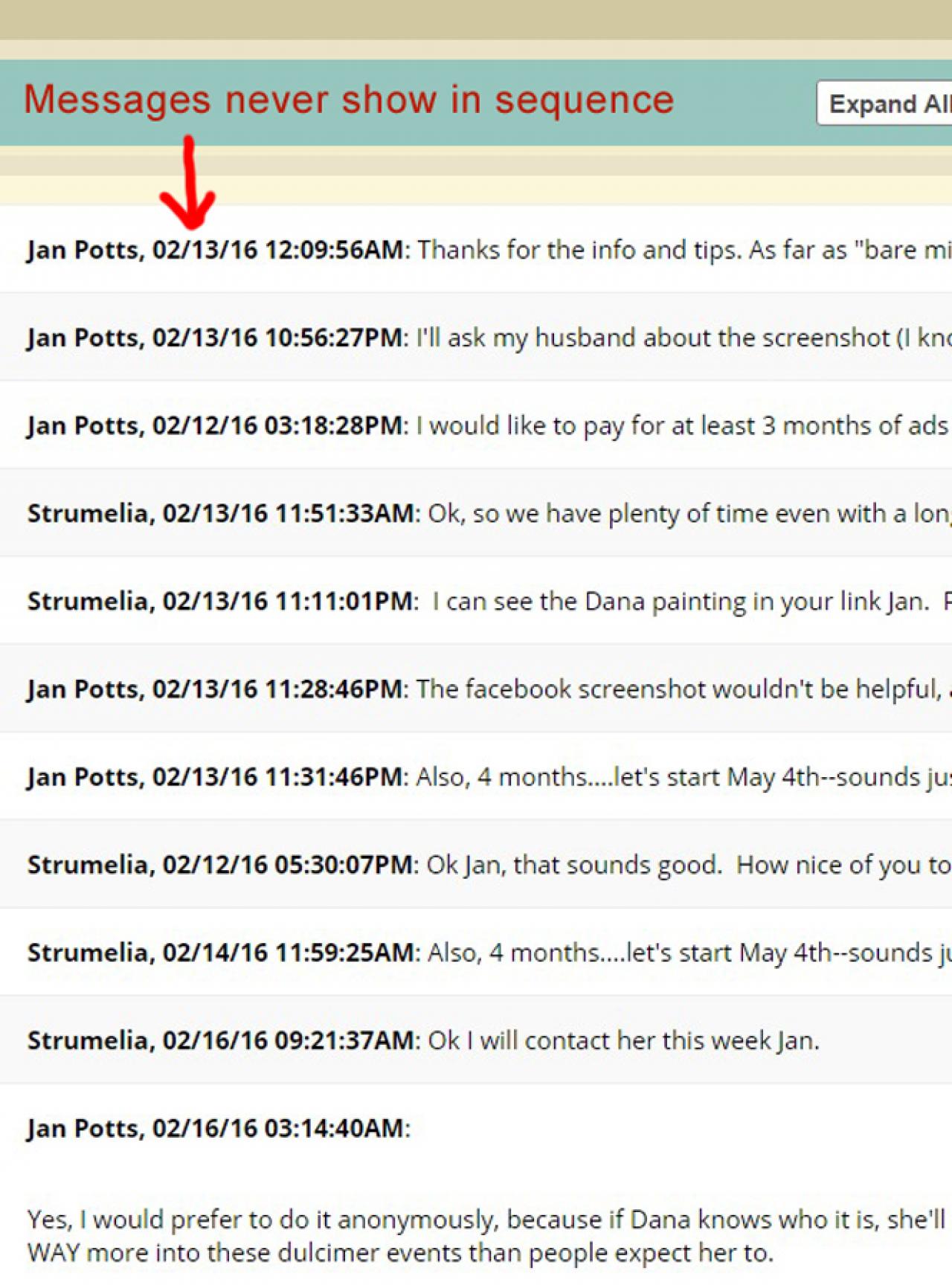Expand Strumelia 02/16/16 09:21:37AM message
952x1288 pixels.
coord(223,1040)
